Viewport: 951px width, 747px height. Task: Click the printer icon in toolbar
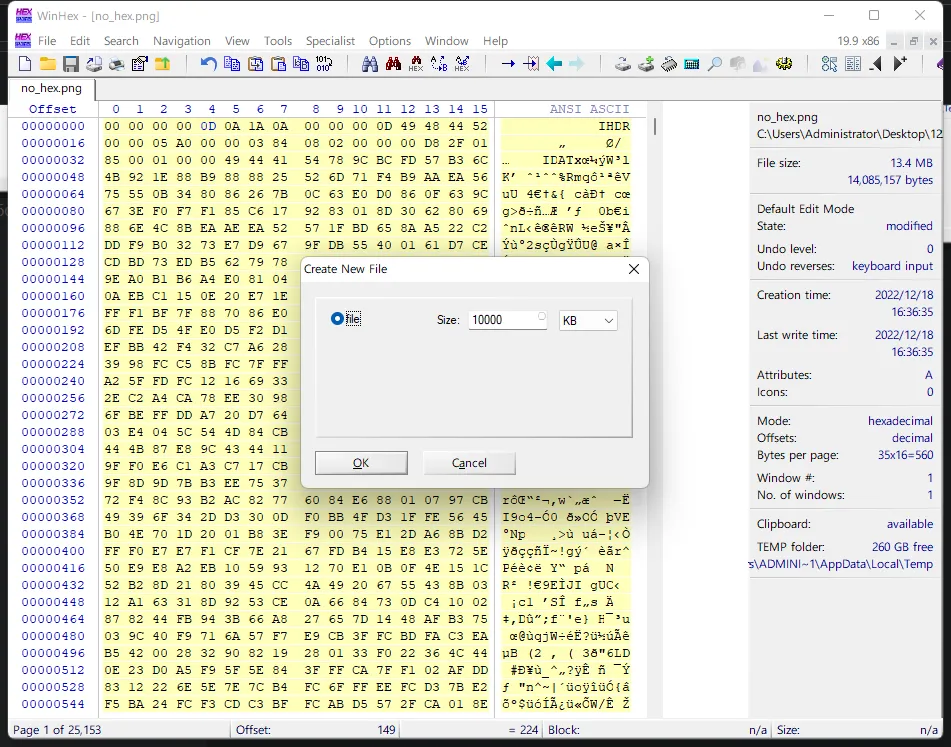(117, 64)
